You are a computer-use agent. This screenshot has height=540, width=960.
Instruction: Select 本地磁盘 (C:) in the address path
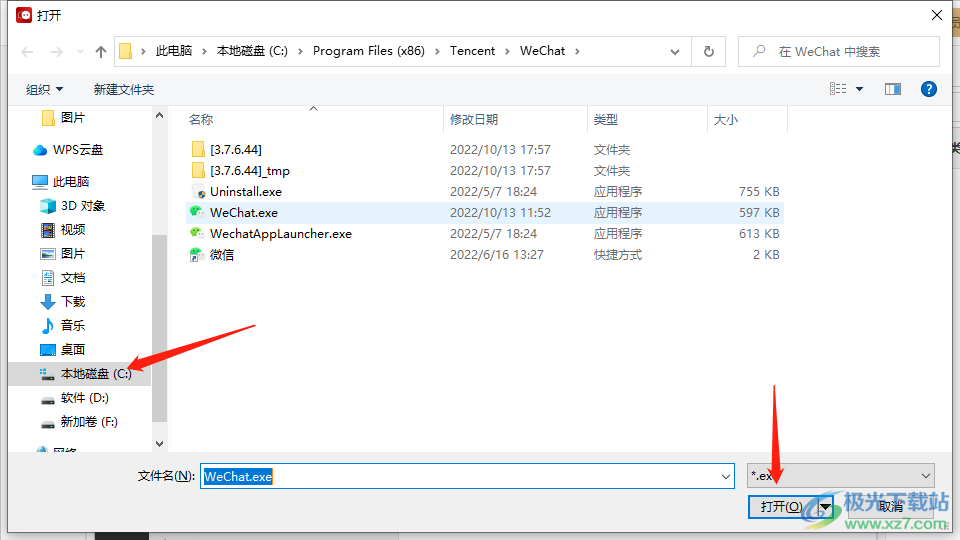tap(252, 51)
